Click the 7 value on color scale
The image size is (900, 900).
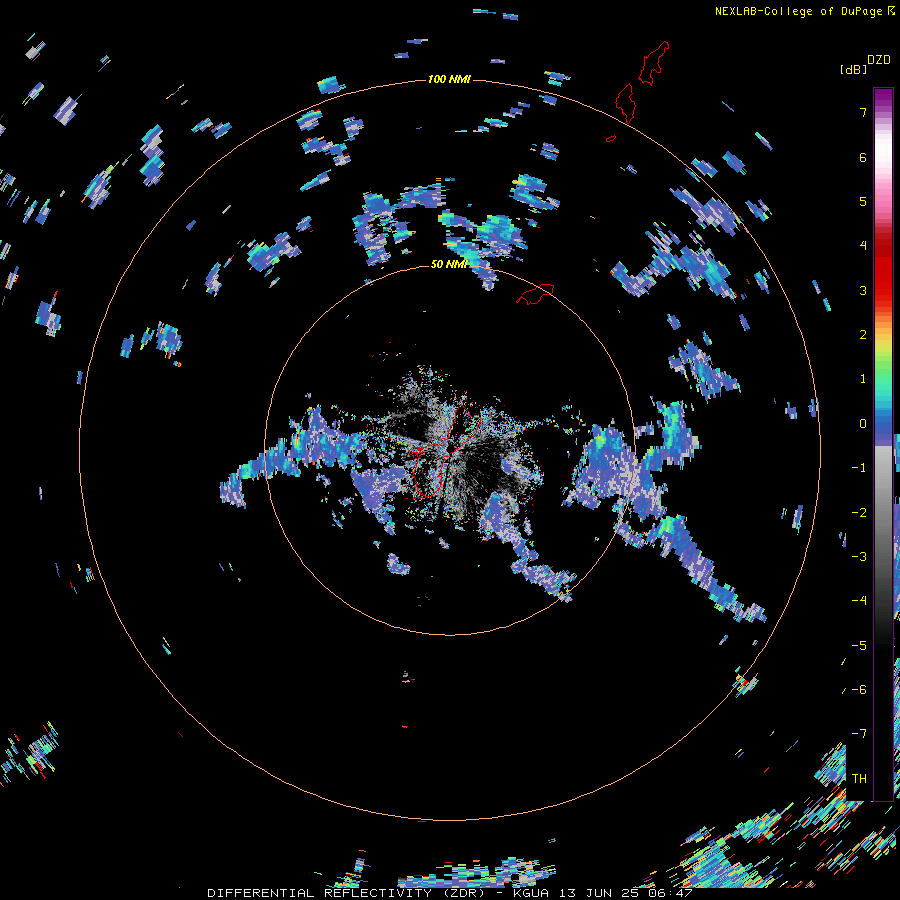point(863,112)
